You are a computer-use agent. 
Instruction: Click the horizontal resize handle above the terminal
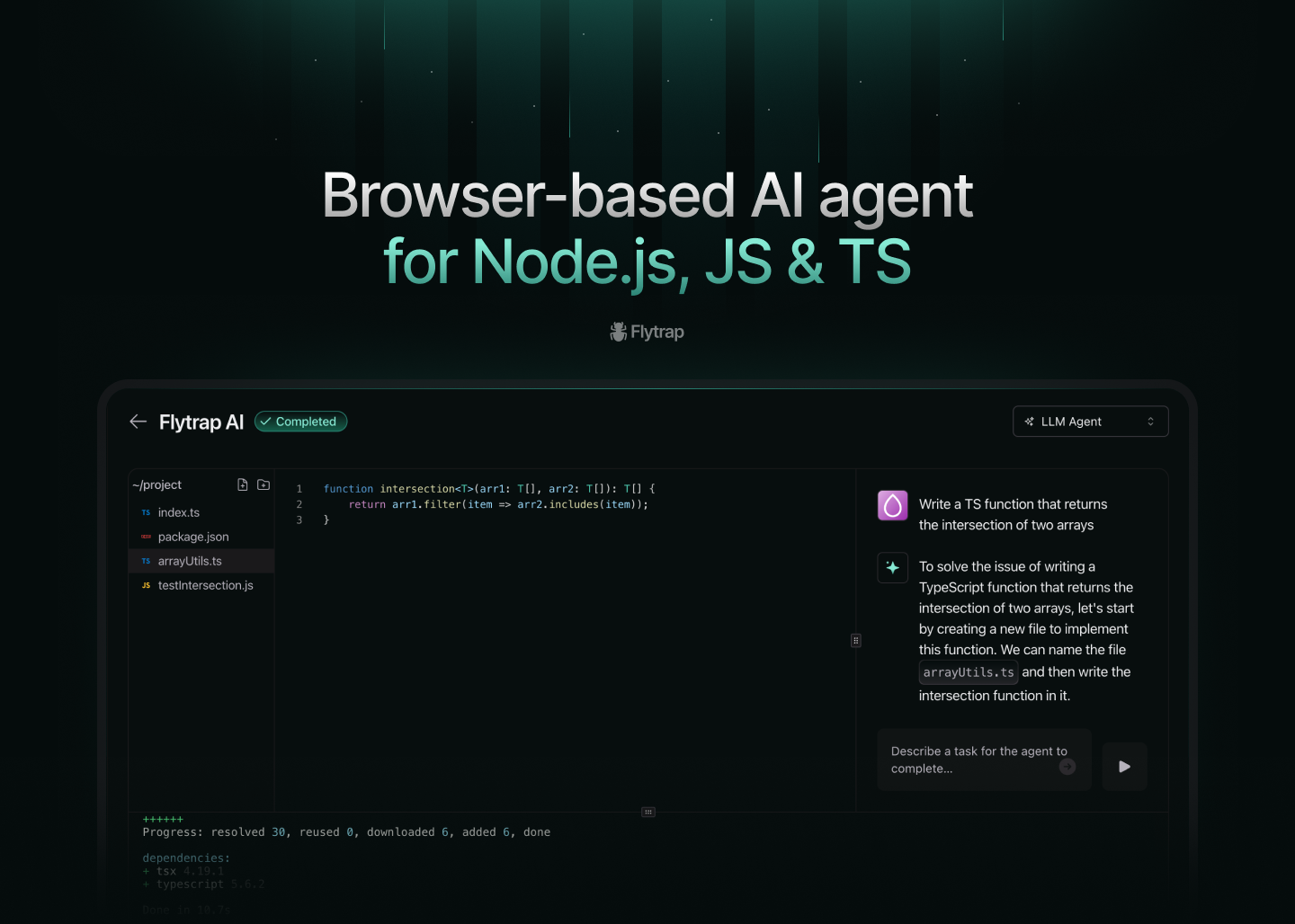[648, 812]
